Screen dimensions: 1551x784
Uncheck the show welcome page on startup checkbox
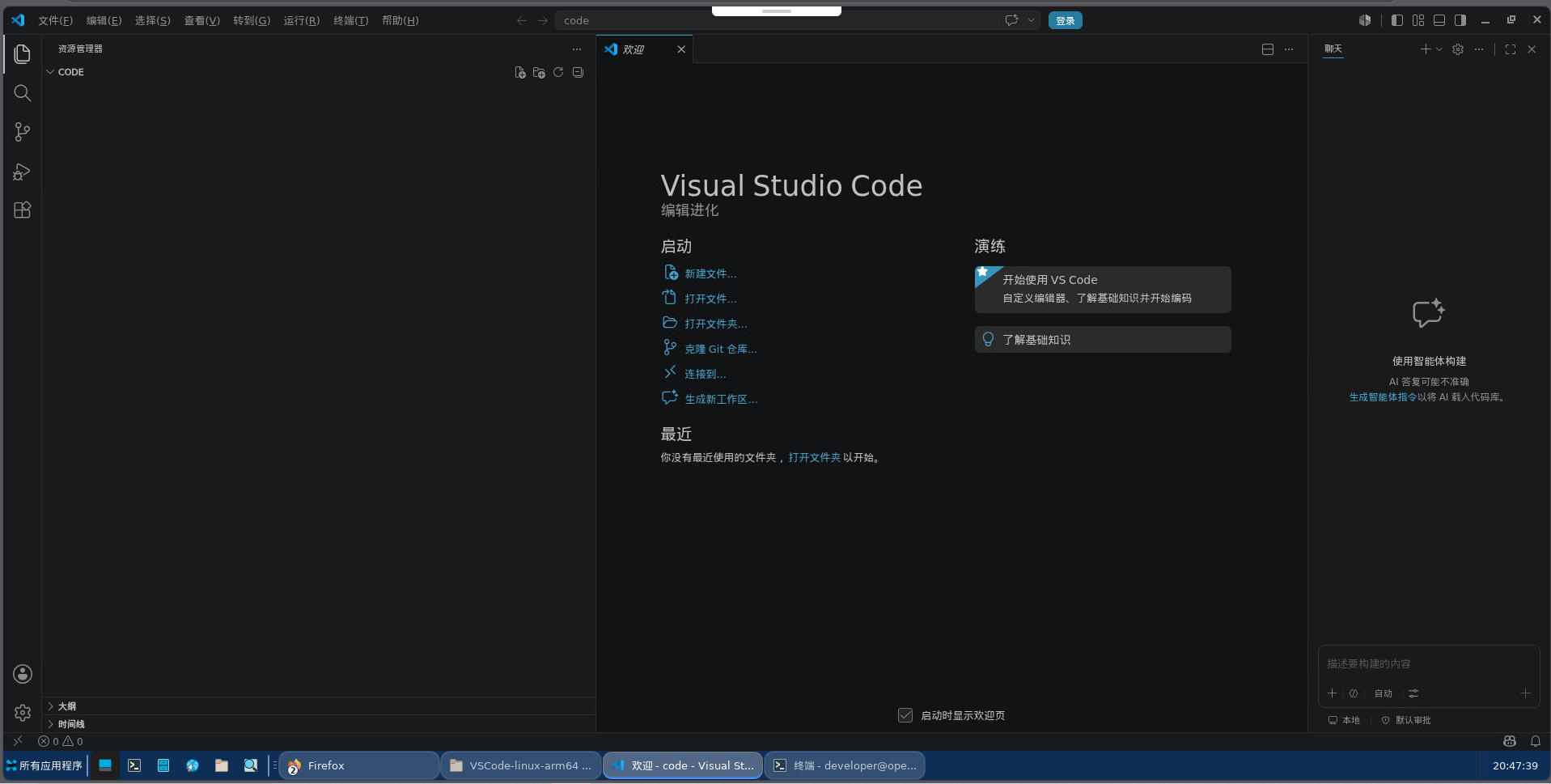click(905, 715)
